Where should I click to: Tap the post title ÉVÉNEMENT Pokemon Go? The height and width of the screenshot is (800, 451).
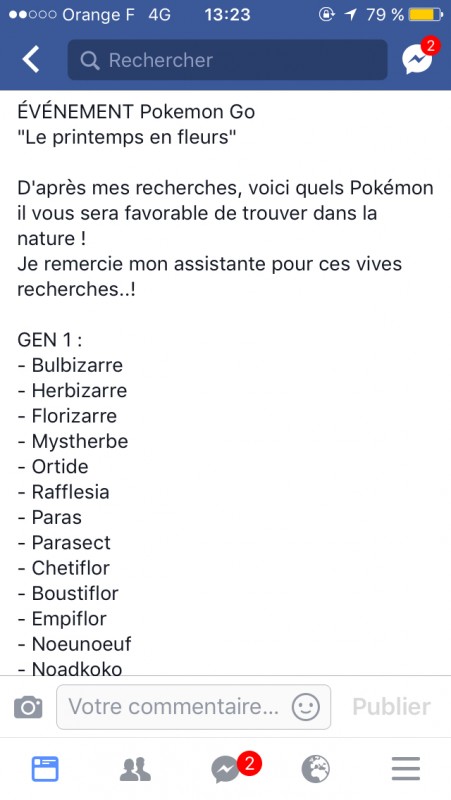pos(136,112)
